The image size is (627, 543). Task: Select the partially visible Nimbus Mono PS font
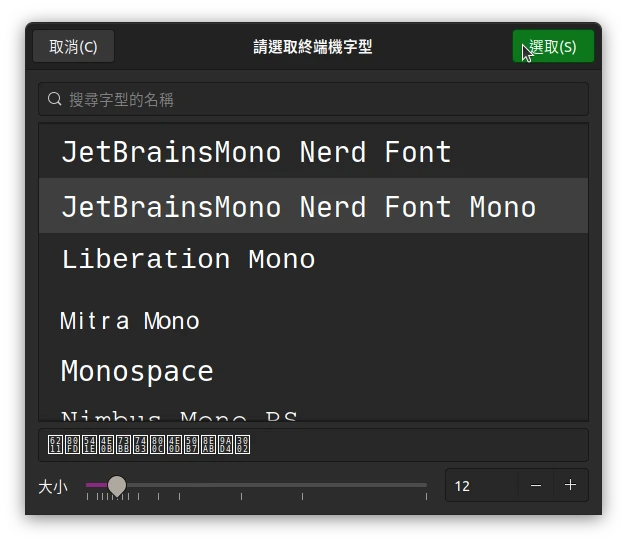coord(180,415)
